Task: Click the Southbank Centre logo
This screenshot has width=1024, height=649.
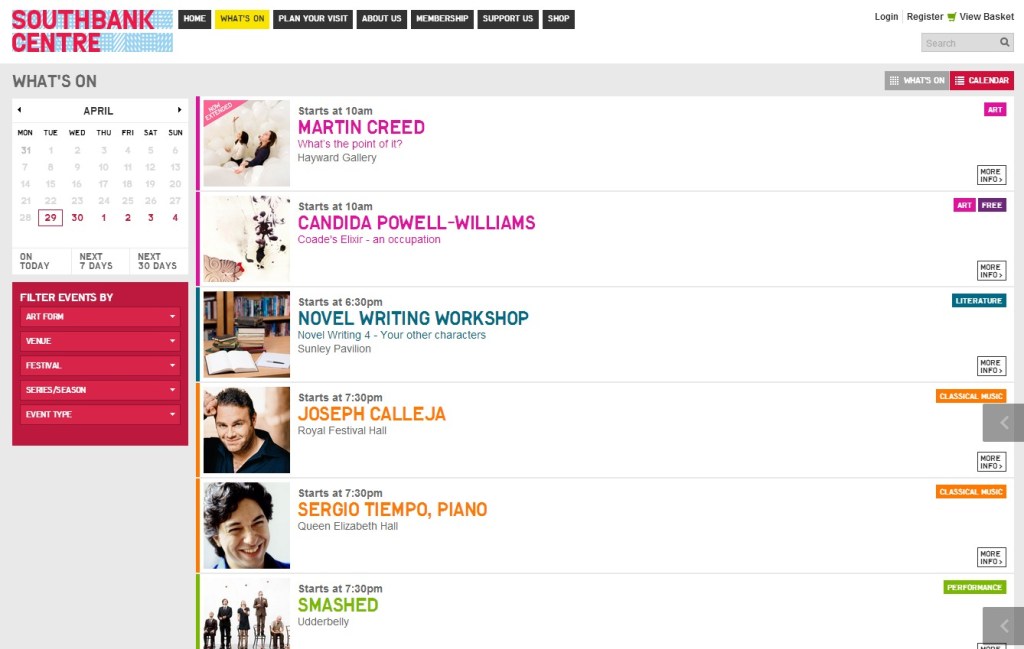Action: click(92, 31)
